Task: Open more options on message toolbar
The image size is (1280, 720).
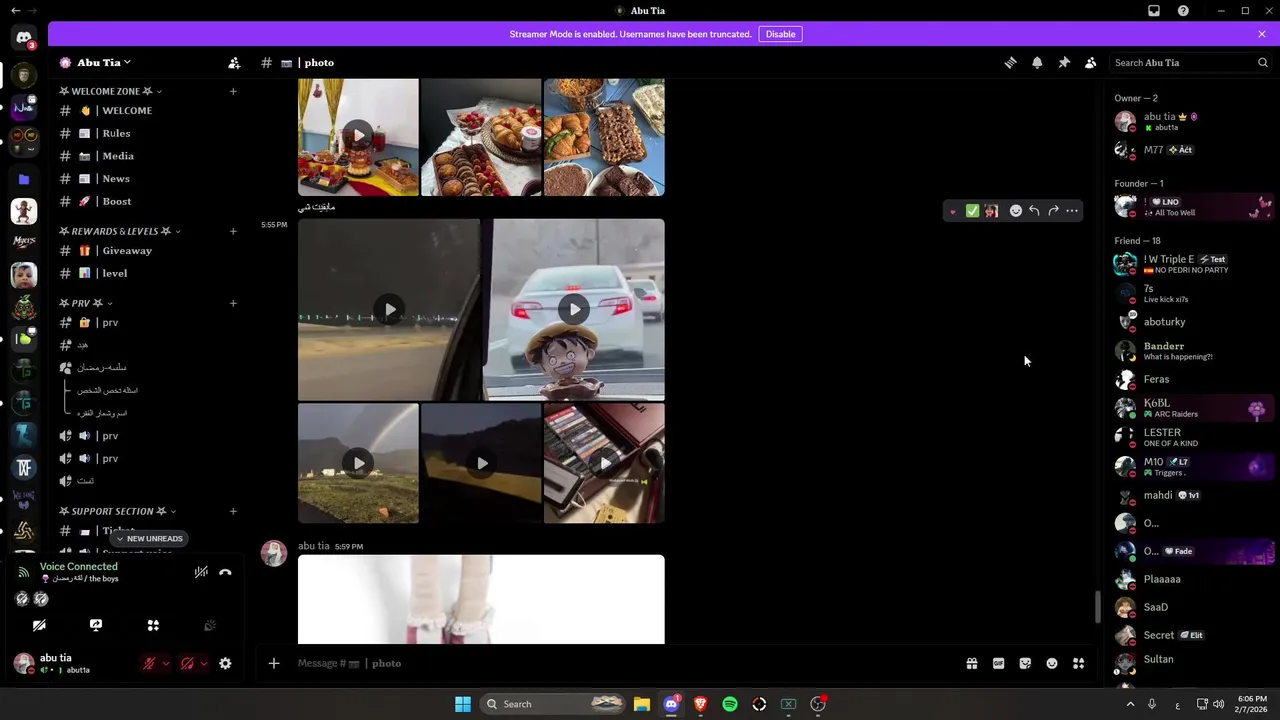Action: 1072,211
